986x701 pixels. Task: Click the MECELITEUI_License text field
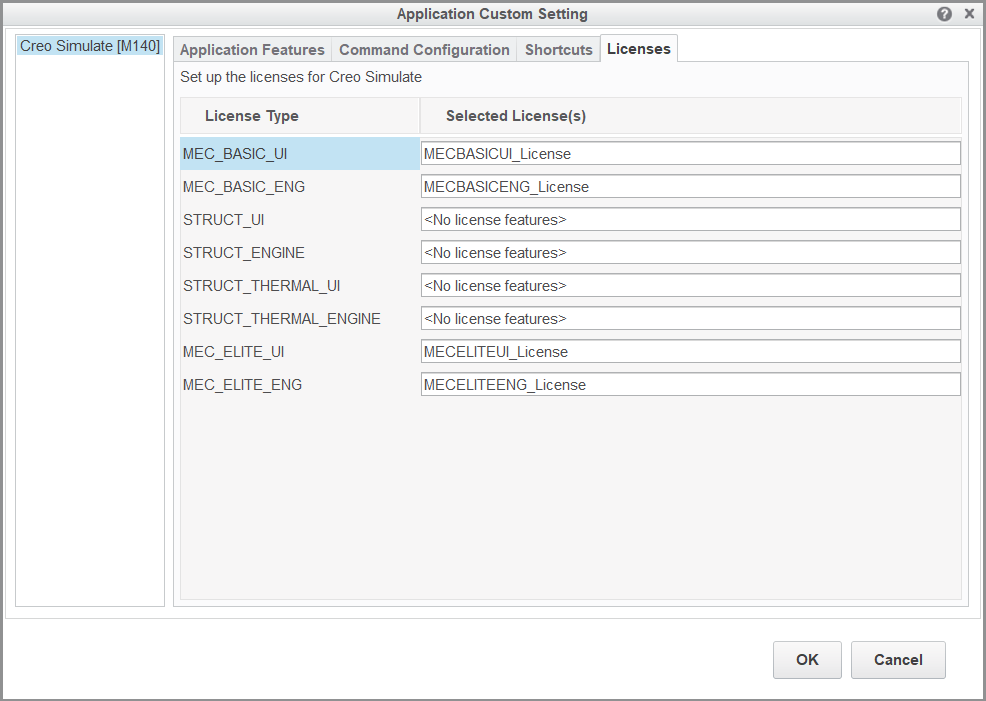[x=690, y=351]
